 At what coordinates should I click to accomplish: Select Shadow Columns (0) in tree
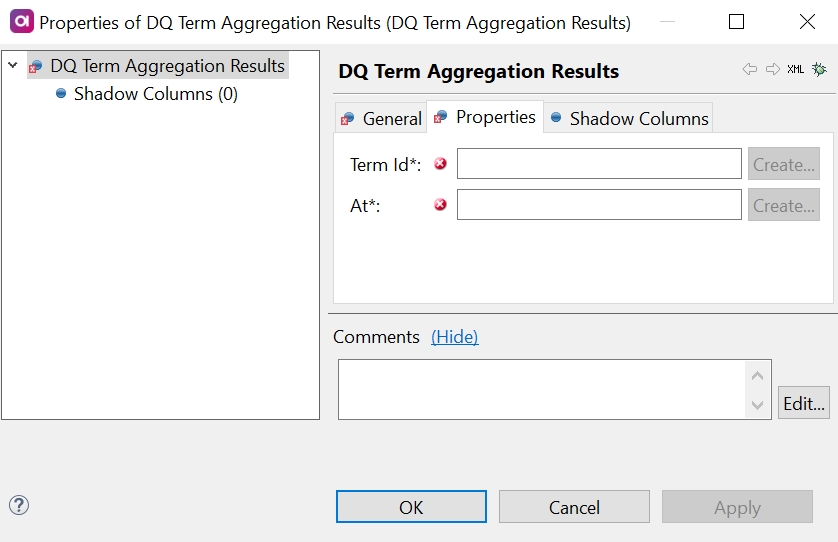[x=155, y=94]
